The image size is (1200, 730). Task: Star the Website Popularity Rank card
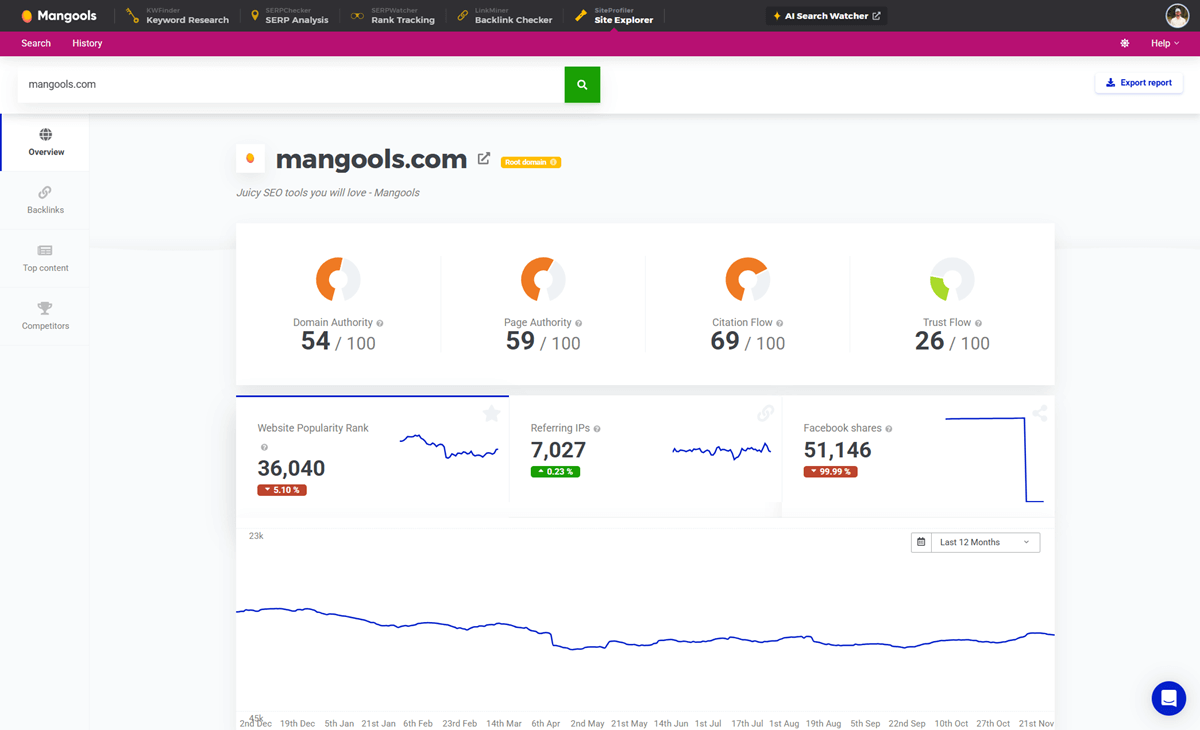click(x=491, y=413)
